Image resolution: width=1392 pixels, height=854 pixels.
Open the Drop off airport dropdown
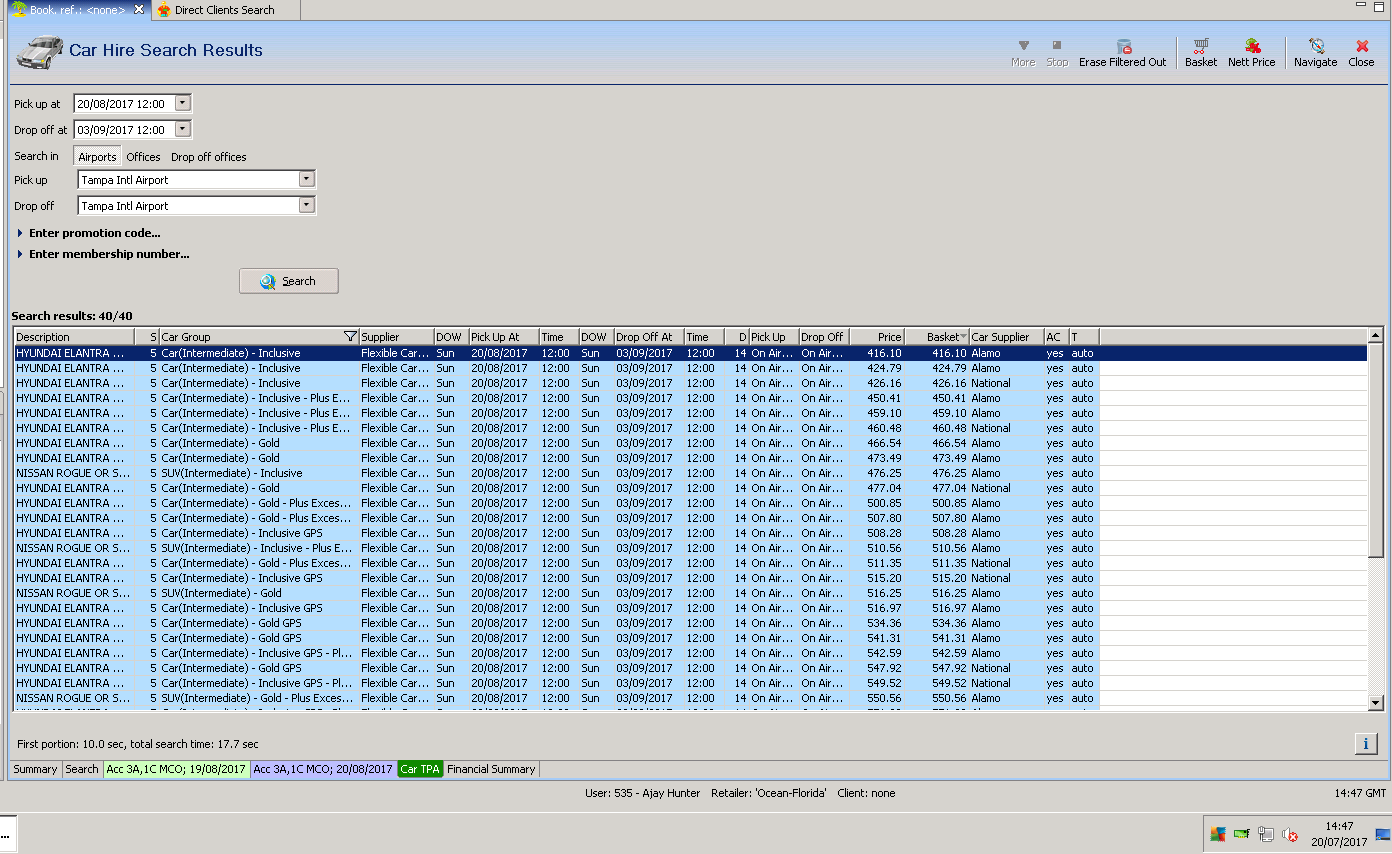pos(306,205)
